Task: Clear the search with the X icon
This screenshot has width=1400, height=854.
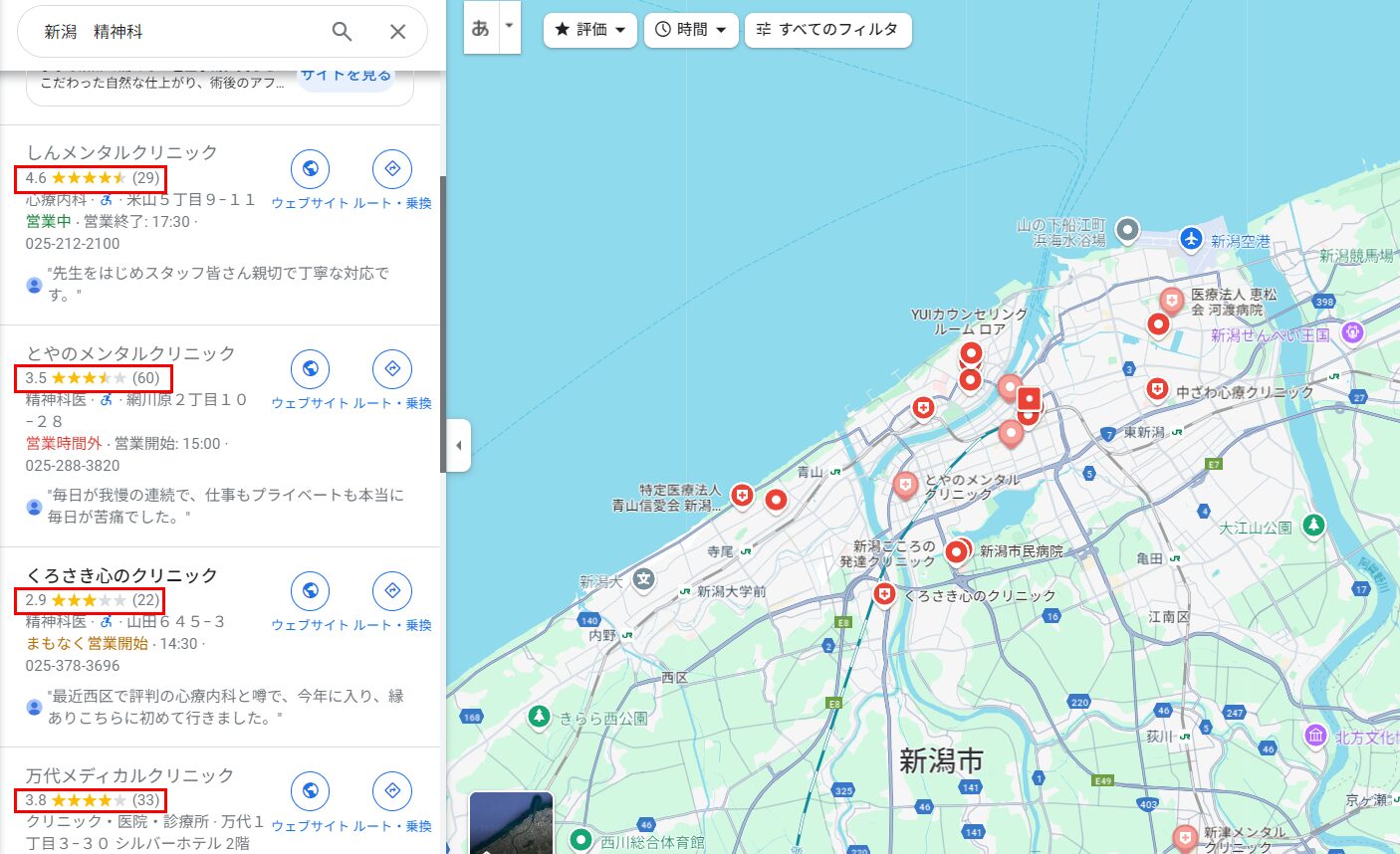Action: (x=397, y=32)
